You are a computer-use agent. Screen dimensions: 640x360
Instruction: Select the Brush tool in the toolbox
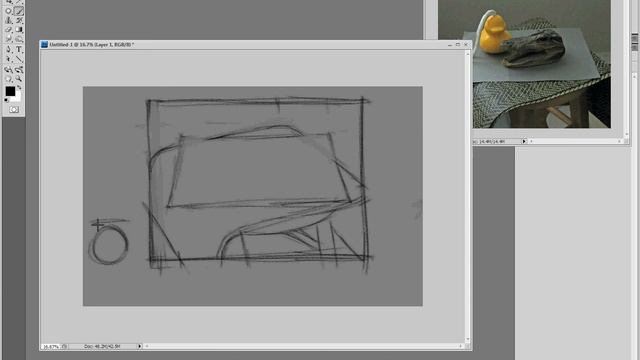tap(19, 11)
